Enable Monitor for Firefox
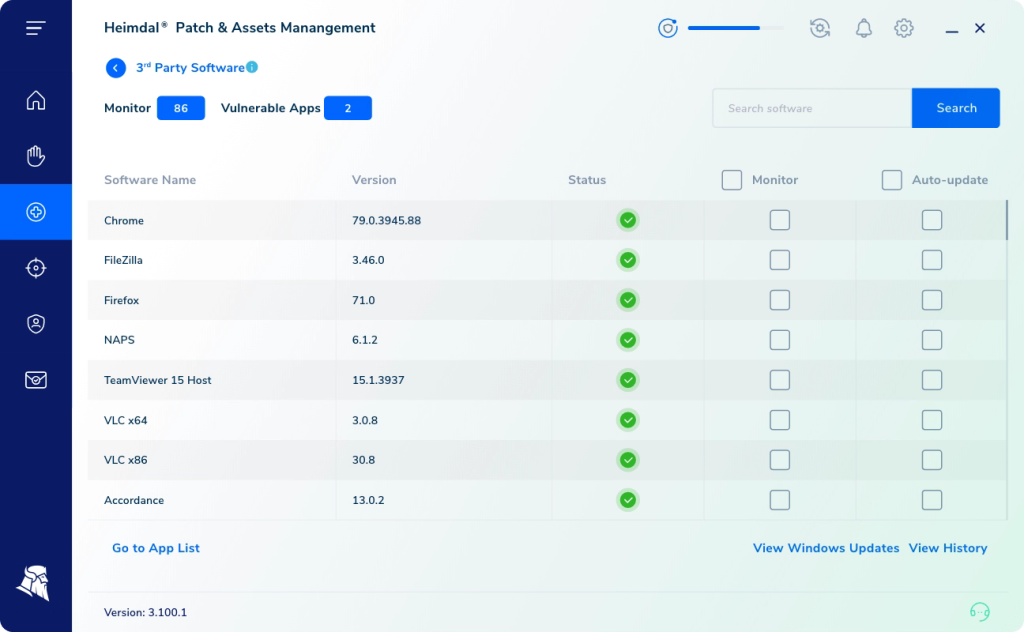This screenshot has width=1024, height=632. pyautogui.click(x=780, y=300)
